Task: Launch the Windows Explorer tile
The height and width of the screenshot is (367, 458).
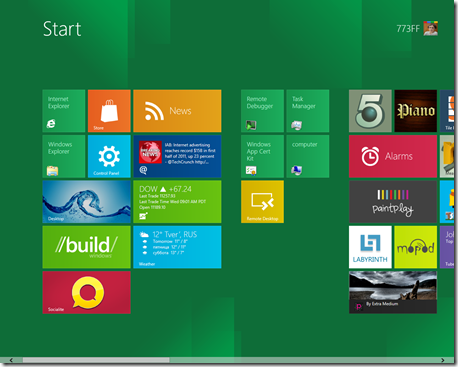Action: (64, 156)
